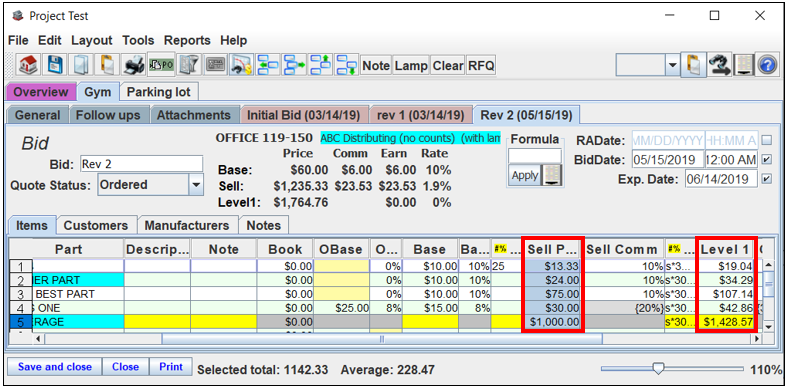This screenshot has width=786, height=389.
Task: Click the RFQ toolbar button
Action: pyautogui.click(x=481, y=66)
